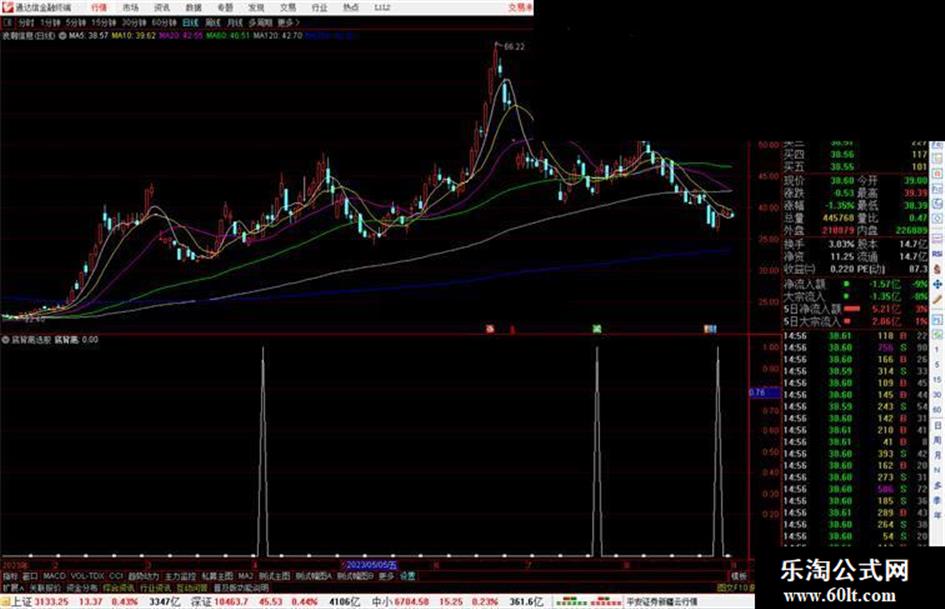The width and height of the screenshot is (945, 609).
Task: Open the 综合资讯 tab
Action: [119, 587]
